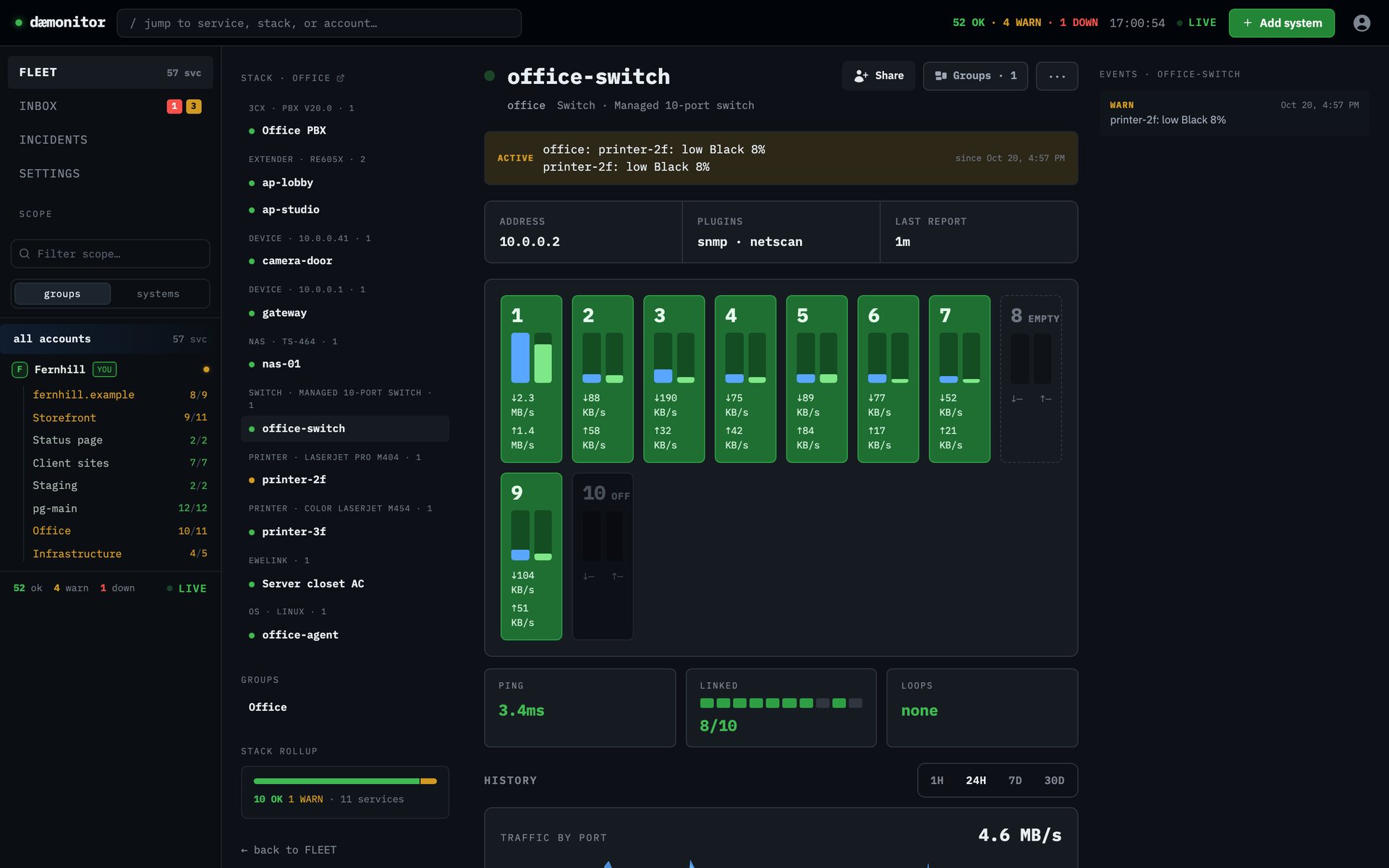Open the more options ellipsis menu
Screen dimensions: 1389x868
(1057, 76)
